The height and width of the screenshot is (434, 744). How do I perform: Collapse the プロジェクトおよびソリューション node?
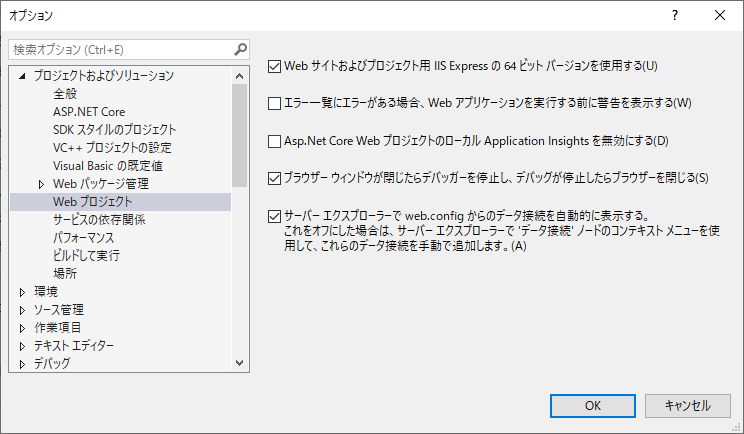(x=22, y=75)
